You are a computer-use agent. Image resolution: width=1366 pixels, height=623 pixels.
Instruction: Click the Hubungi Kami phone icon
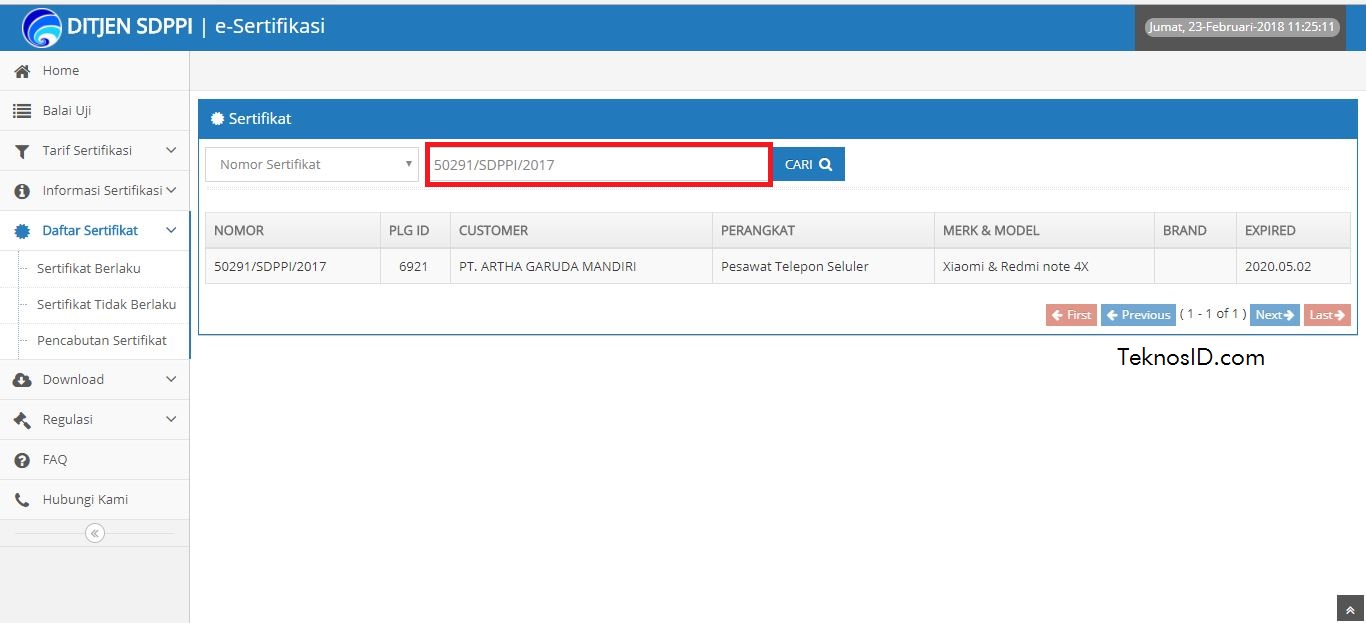(x=22, y=500)
